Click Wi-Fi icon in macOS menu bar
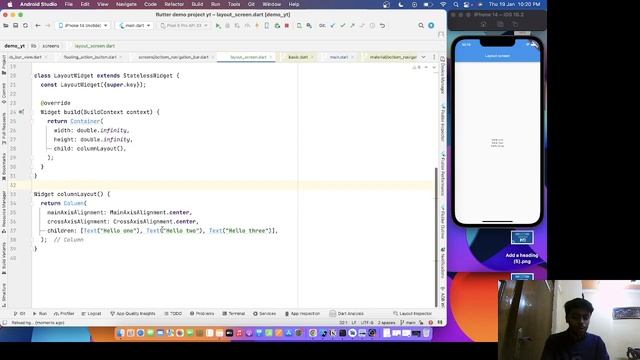The image size is (640, 360). (443, 4)
